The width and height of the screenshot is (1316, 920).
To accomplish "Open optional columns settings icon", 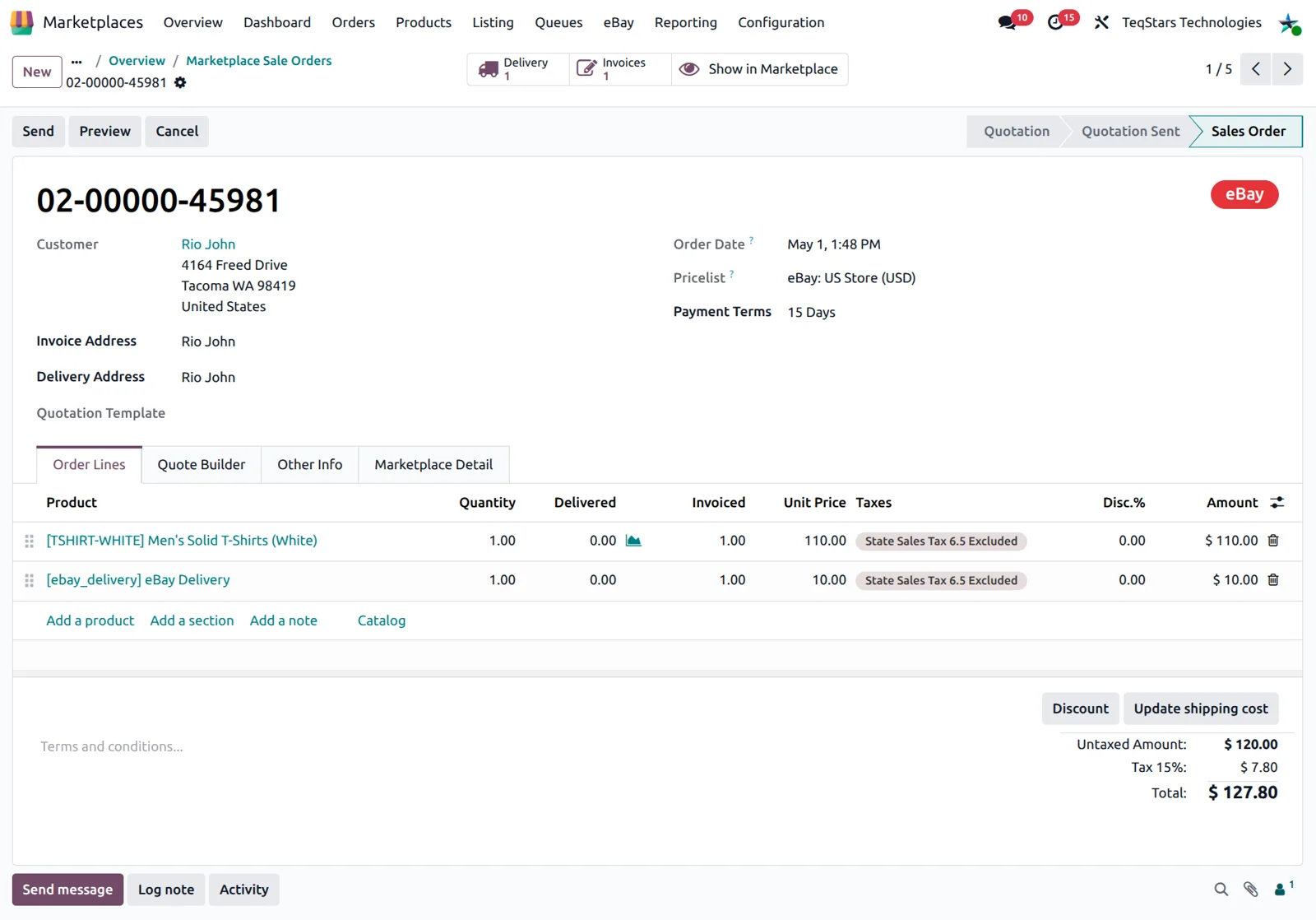I will pyautogui.click(x=1277, y=503).
